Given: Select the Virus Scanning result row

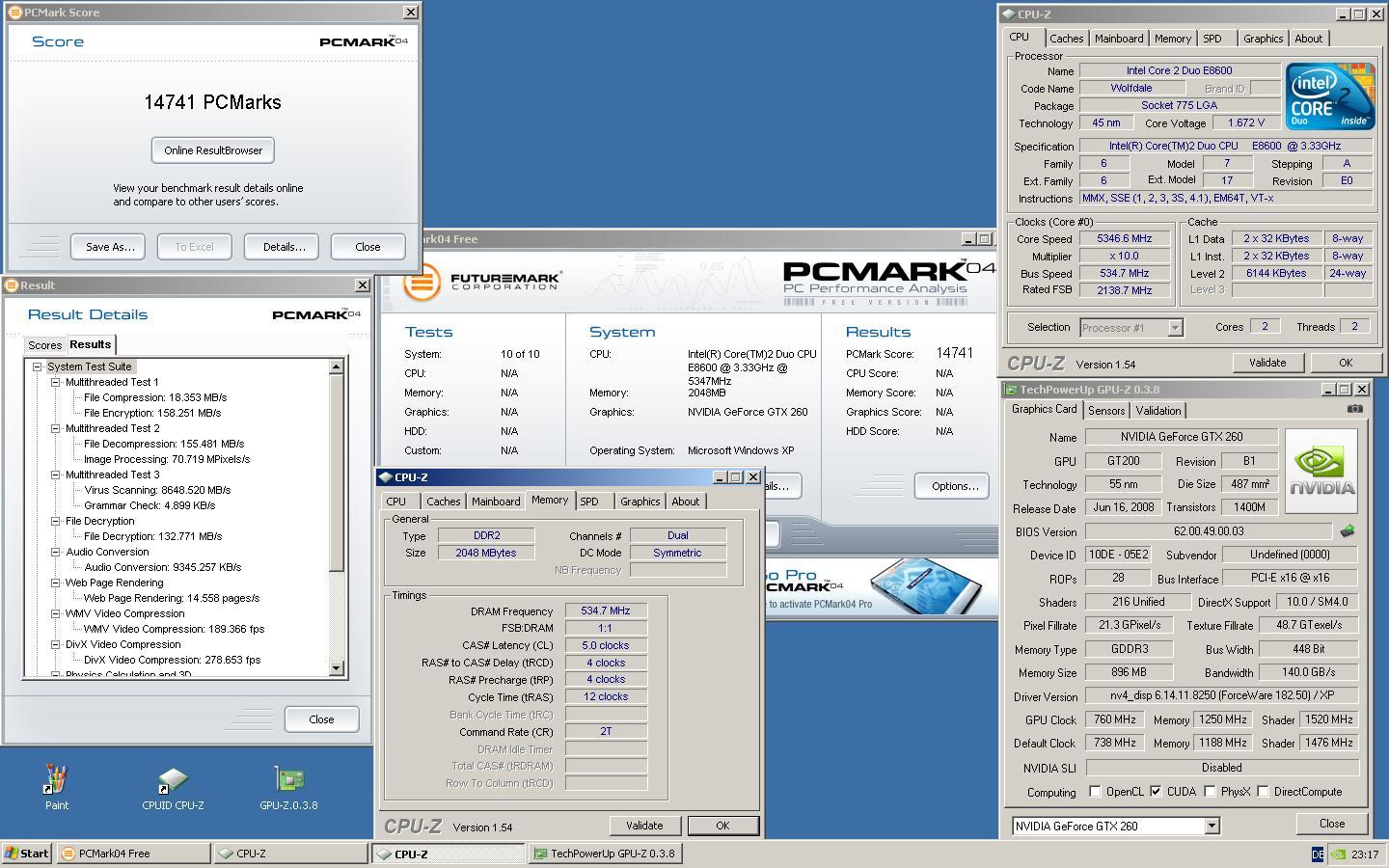Looking at the screenshot, I should [x=157, y=490].
